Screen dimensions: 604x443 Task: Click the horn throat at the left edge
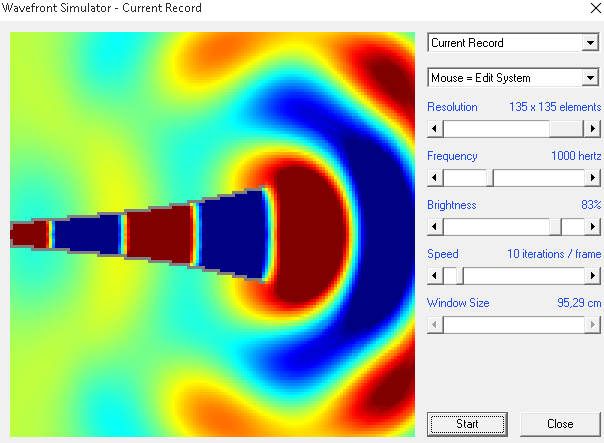click(13, 234)
